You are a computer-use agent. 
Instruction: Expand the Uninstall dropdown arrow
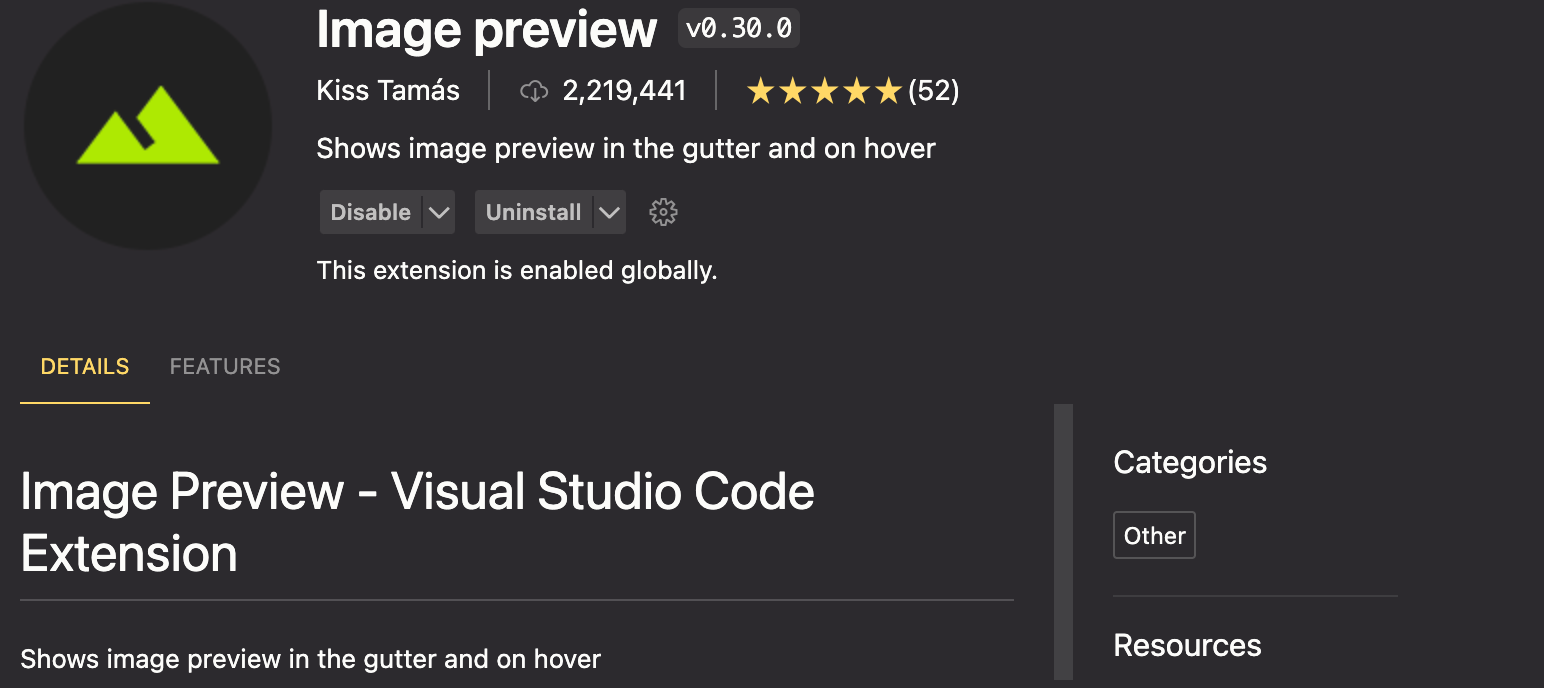pos(609,212)
